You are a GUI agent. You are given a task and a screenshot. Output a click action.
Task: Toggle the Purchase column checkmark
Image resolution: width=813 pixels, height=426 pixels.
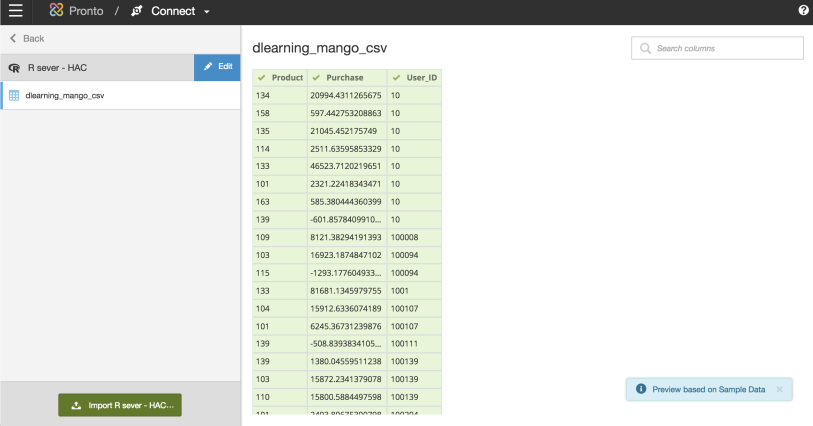(316, 77)
